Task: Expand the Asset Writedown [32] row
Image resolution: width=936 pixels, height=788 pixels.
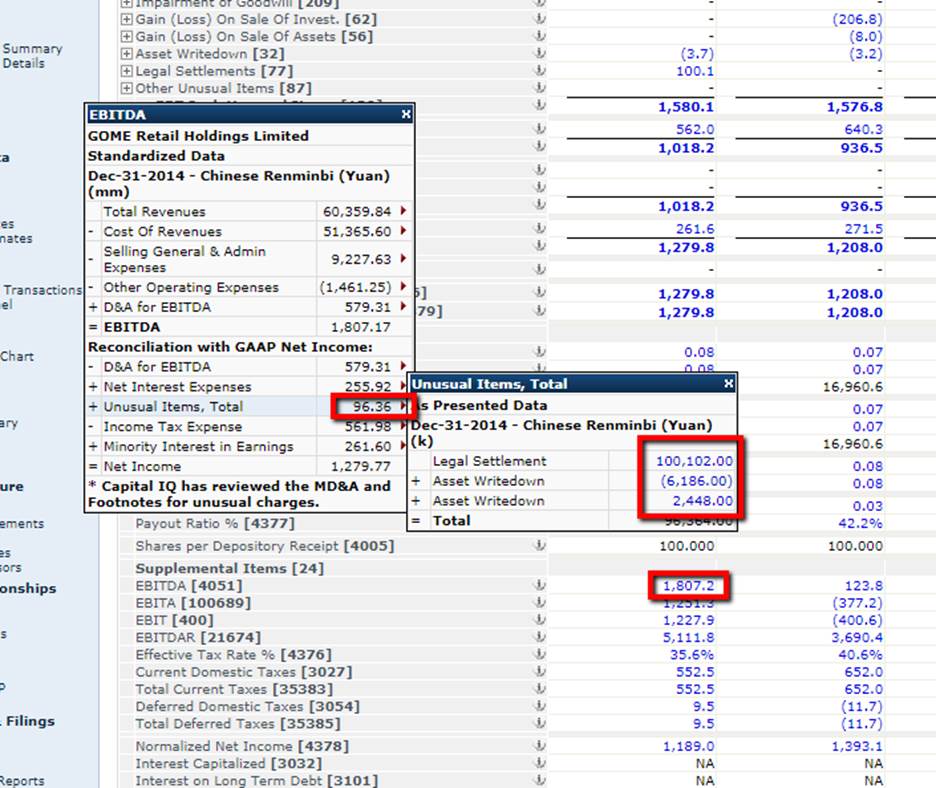Action: (x=127, y=54)
